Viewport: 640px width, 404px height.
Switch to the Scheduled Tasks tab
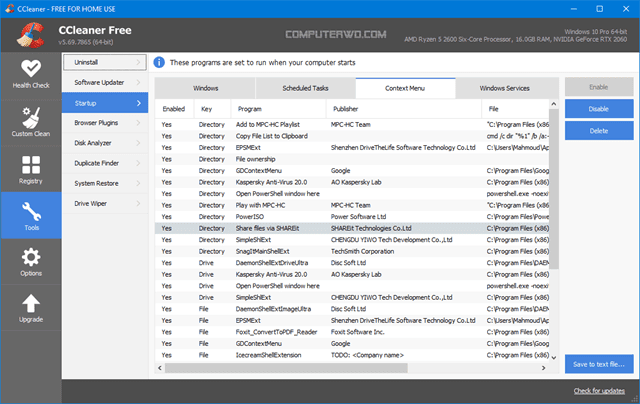(305, 88)
